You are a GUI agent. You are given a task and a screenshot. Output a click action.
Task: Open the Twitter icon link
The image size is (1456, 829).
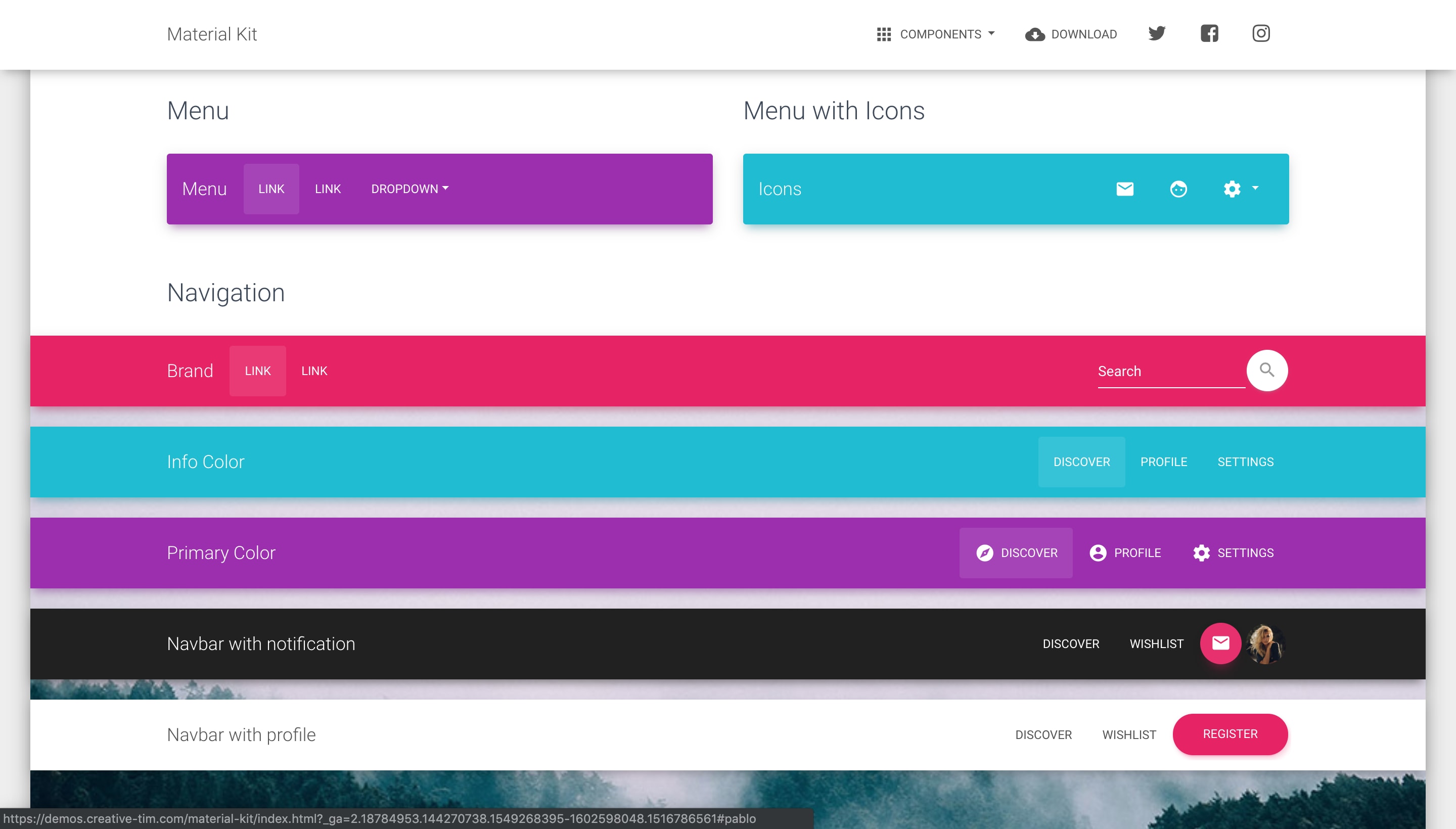[1157, 33]
